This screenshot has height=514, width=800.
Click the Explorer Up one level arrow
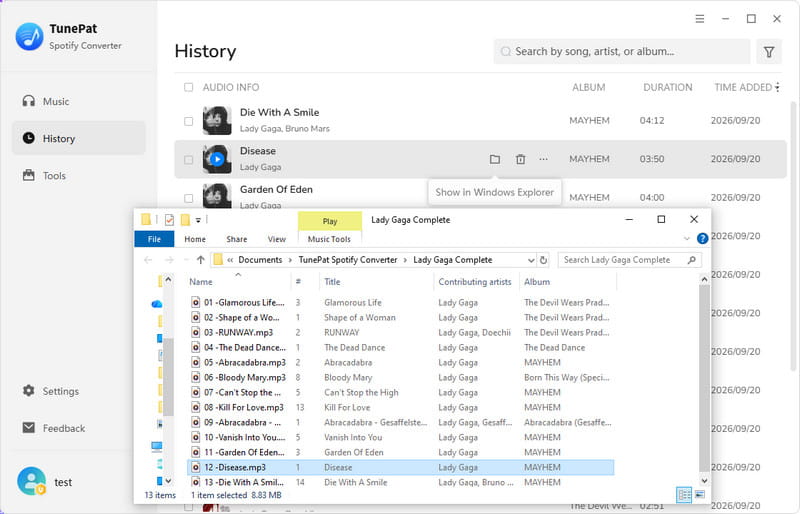201,260
